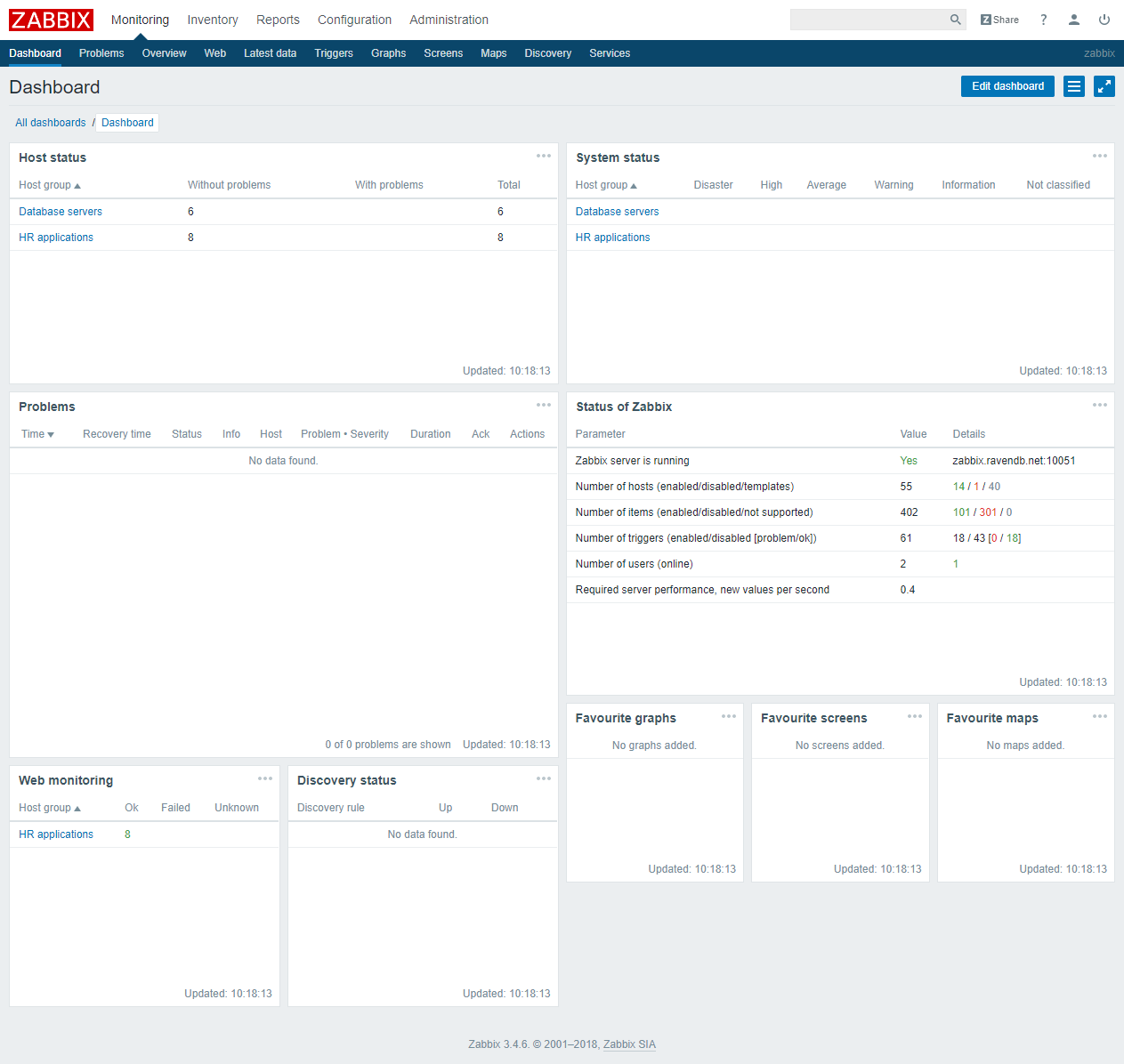
Task: Open Status of Zabbix widget menu dots
Action: click(x=1100, y=405)
